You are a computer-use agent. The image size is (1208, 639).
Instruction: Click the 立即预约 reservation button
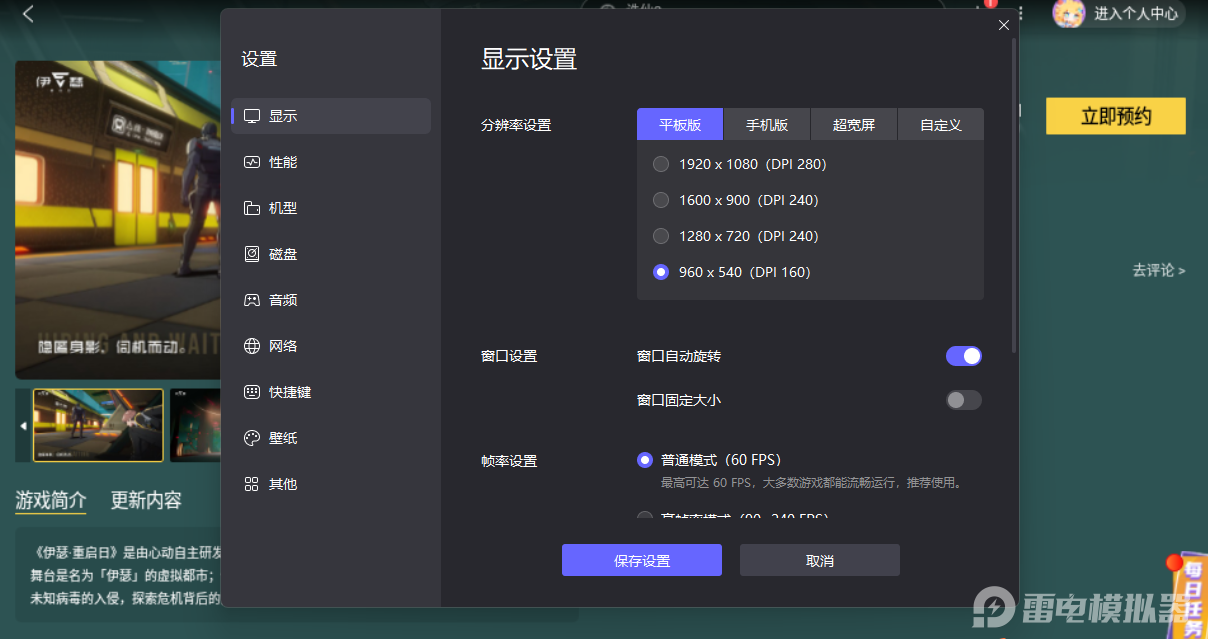point(1115,116)
